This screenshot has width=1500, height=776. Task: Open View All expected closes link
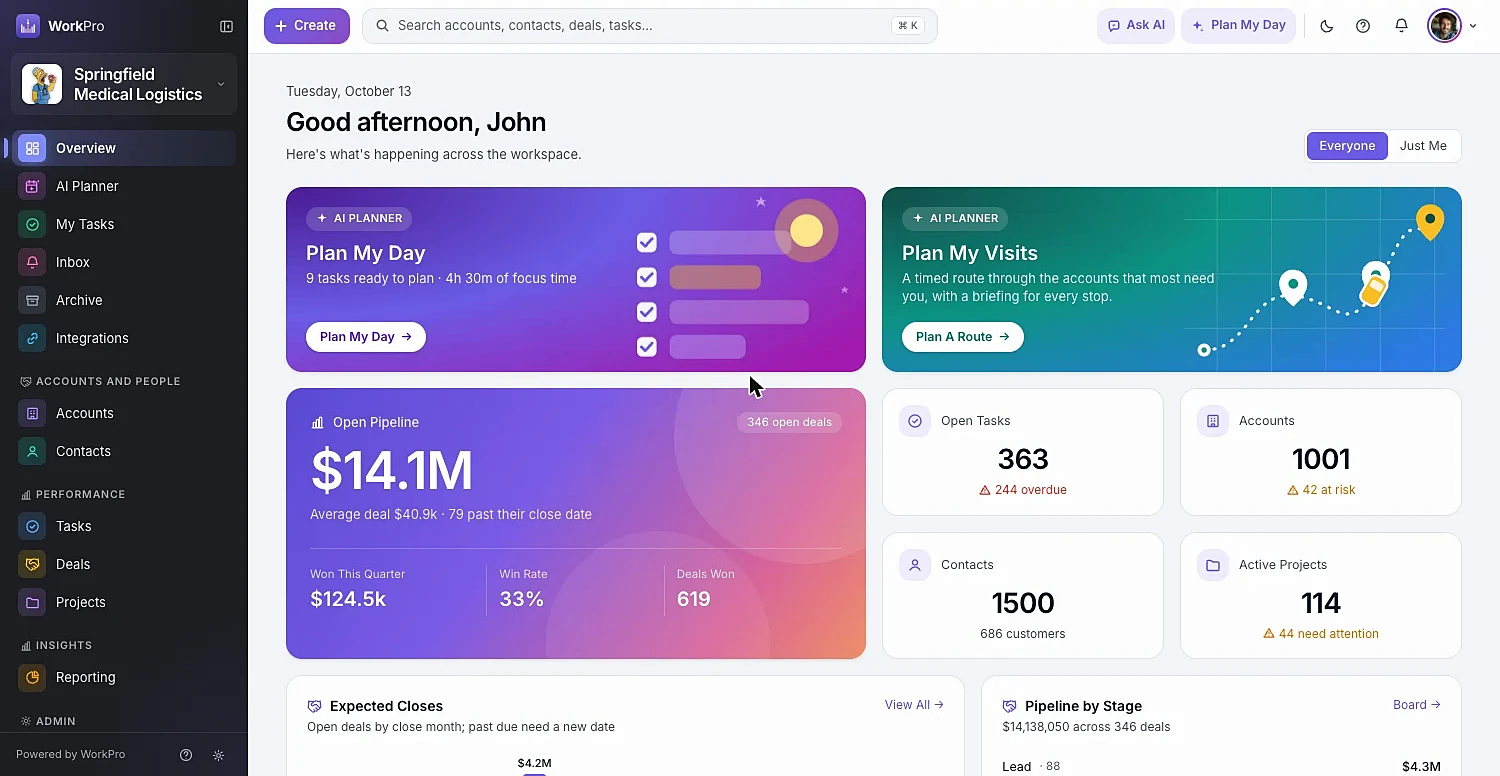tap(914, 705)
